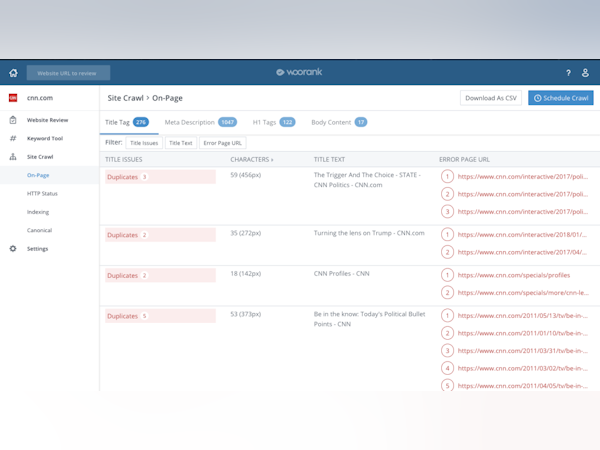The height and width of the screenshot is (450, 600).
Task: Open the specials/more/cnn-le URL link
Action: tap(523, 293)
